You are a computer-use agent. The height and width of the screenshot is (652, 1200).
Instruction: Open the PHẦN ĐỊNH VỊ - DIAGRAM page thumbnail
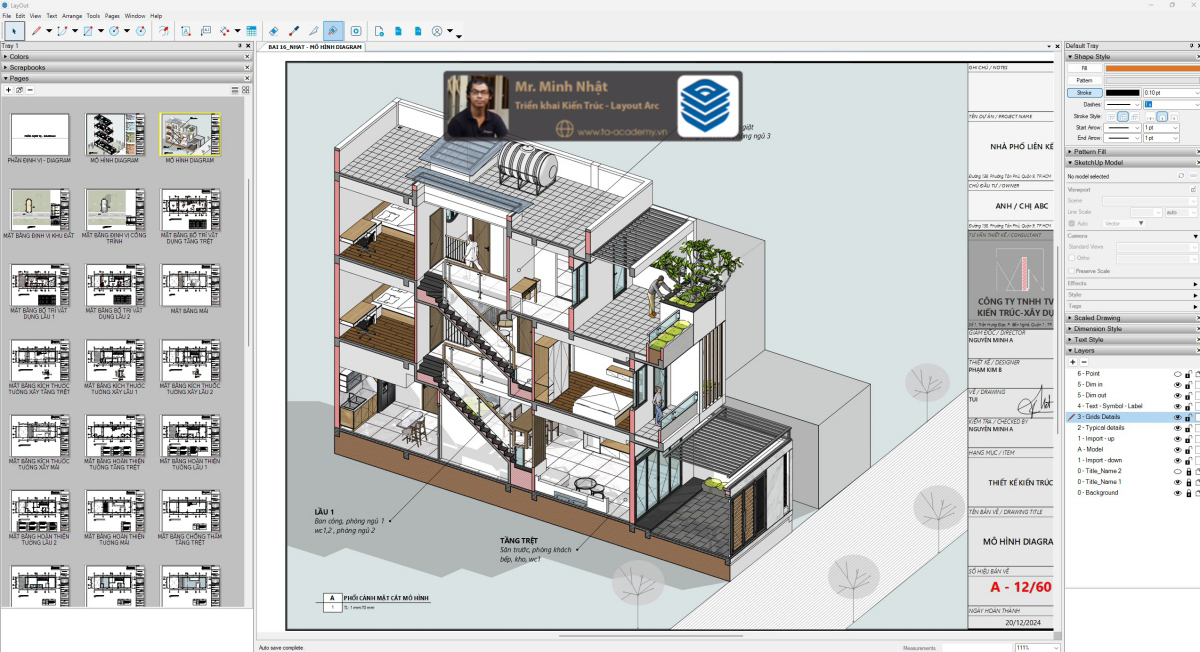(x=40, y=134)
